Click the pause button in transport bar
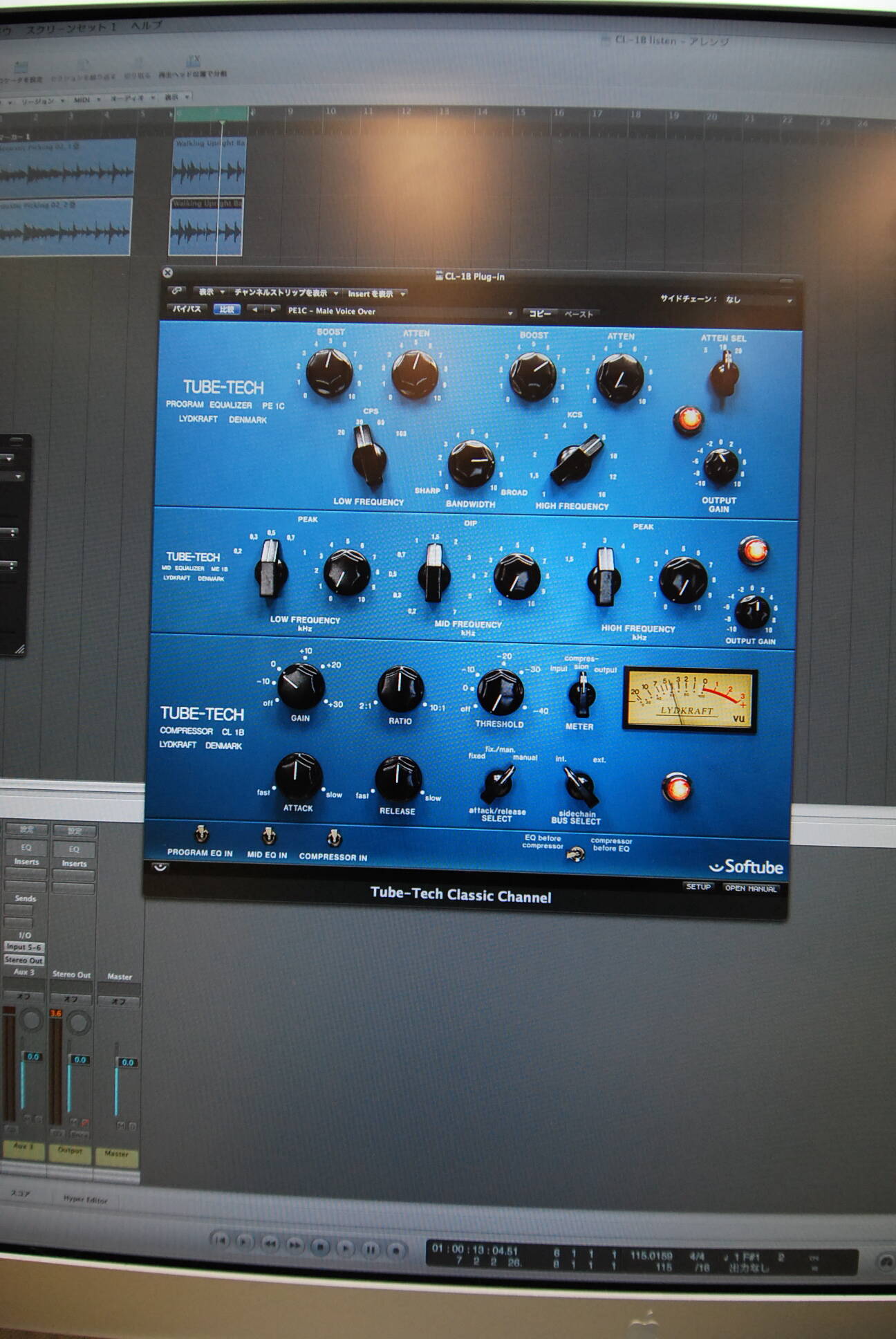The width and height of the screenshot is (896, 1339). 371,1250
